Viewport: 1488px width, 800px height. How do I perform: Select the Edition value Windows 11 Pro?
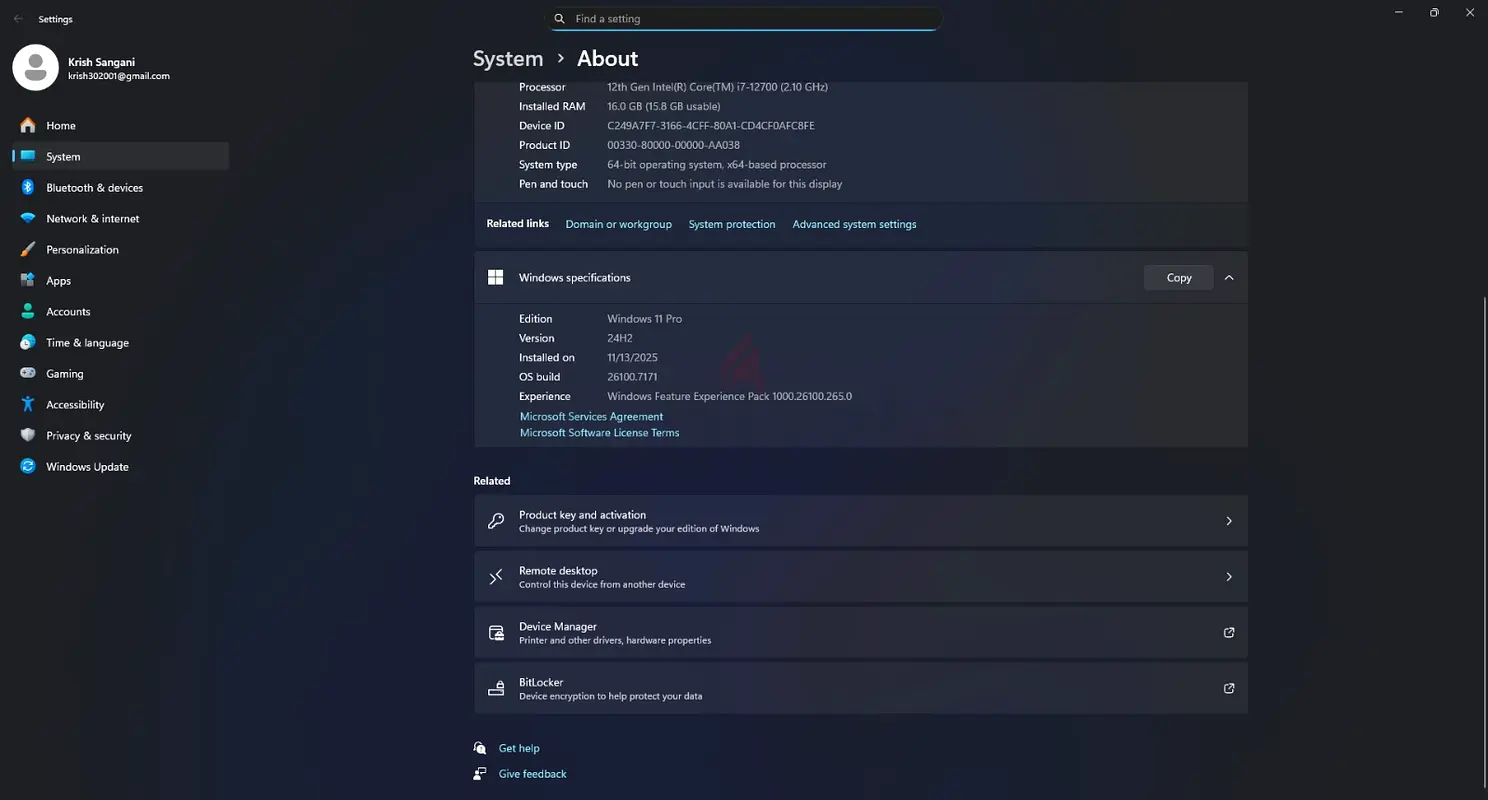pyautogui.click(x=644, y=319)
